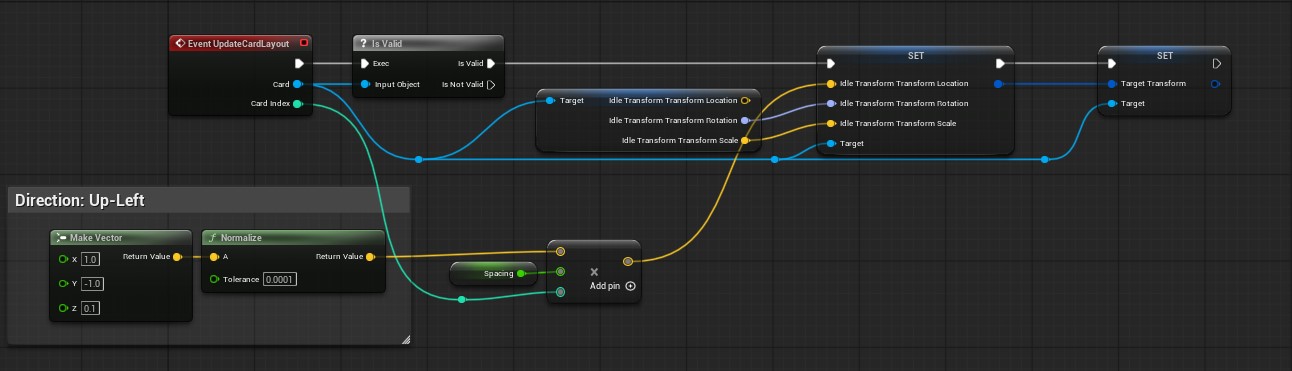Select the Make Vector node title

pyautogui.click(x=96, y=238)
